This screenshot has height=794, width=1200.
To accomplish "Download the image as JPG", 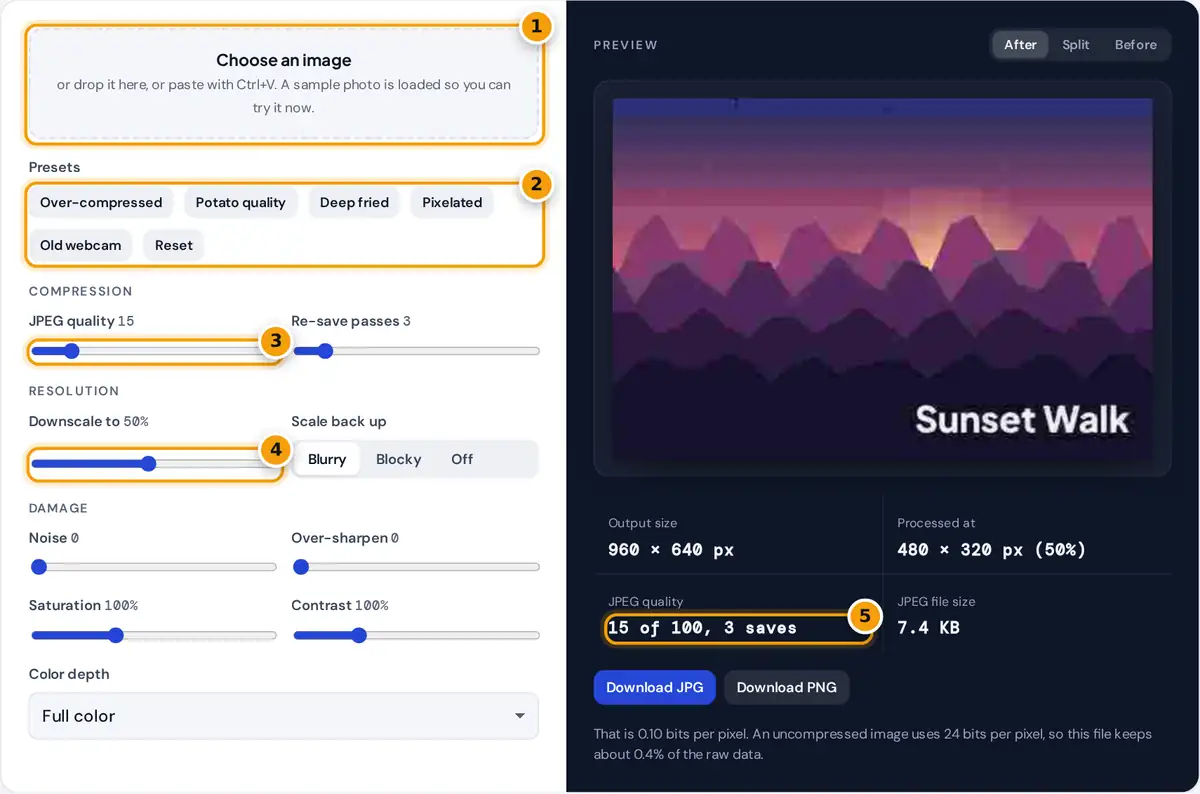I will [655, 687].
